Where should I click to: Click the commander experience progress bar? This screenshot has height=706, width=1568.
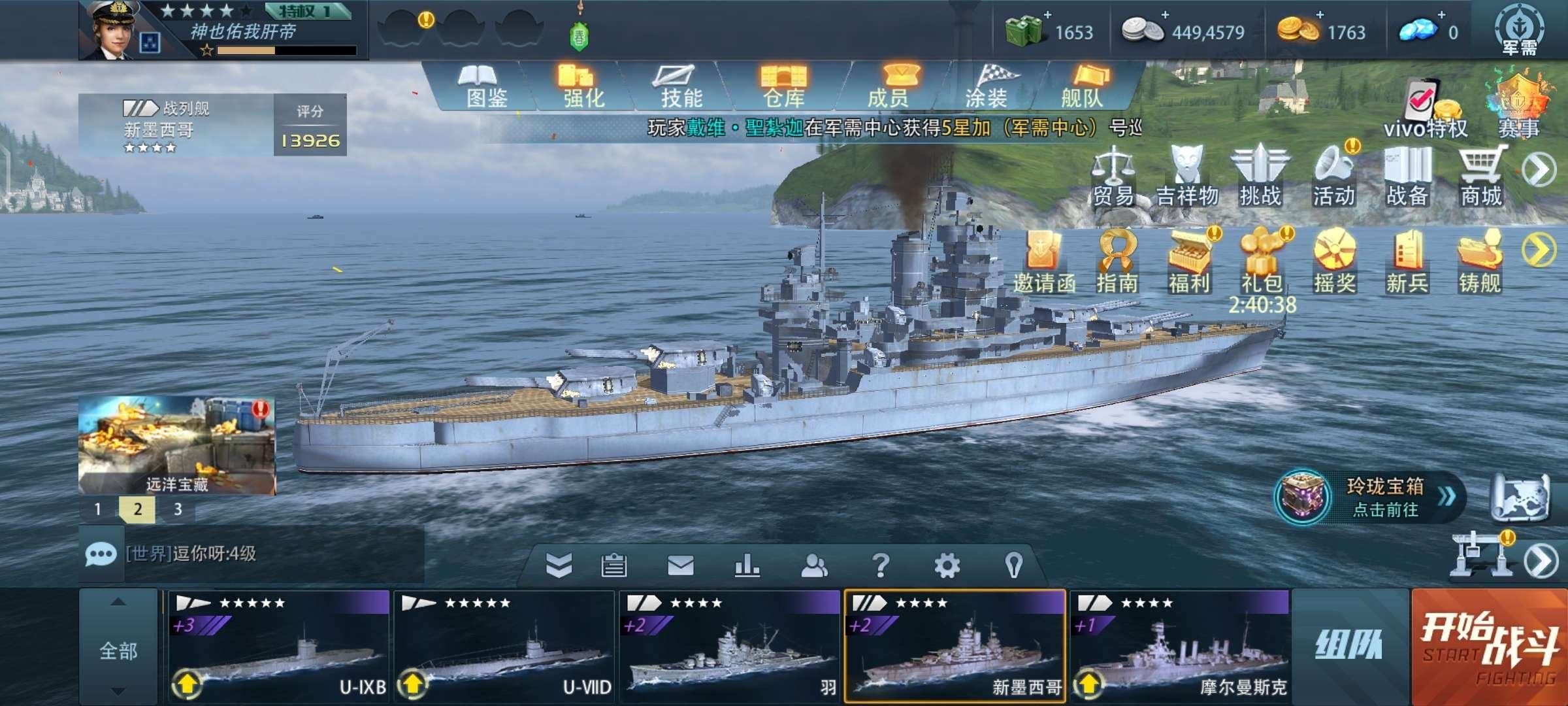point(287,50)
